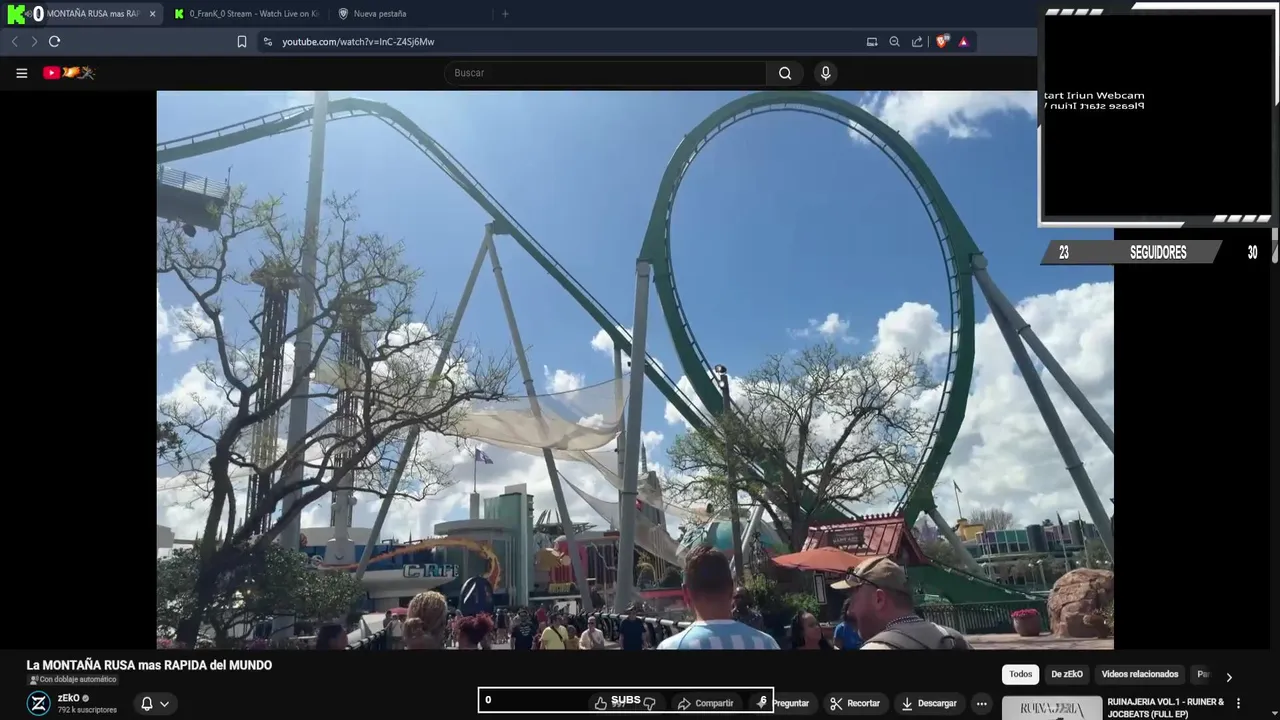Click the cast/media icon in the address bar

(x=872, y=41)
